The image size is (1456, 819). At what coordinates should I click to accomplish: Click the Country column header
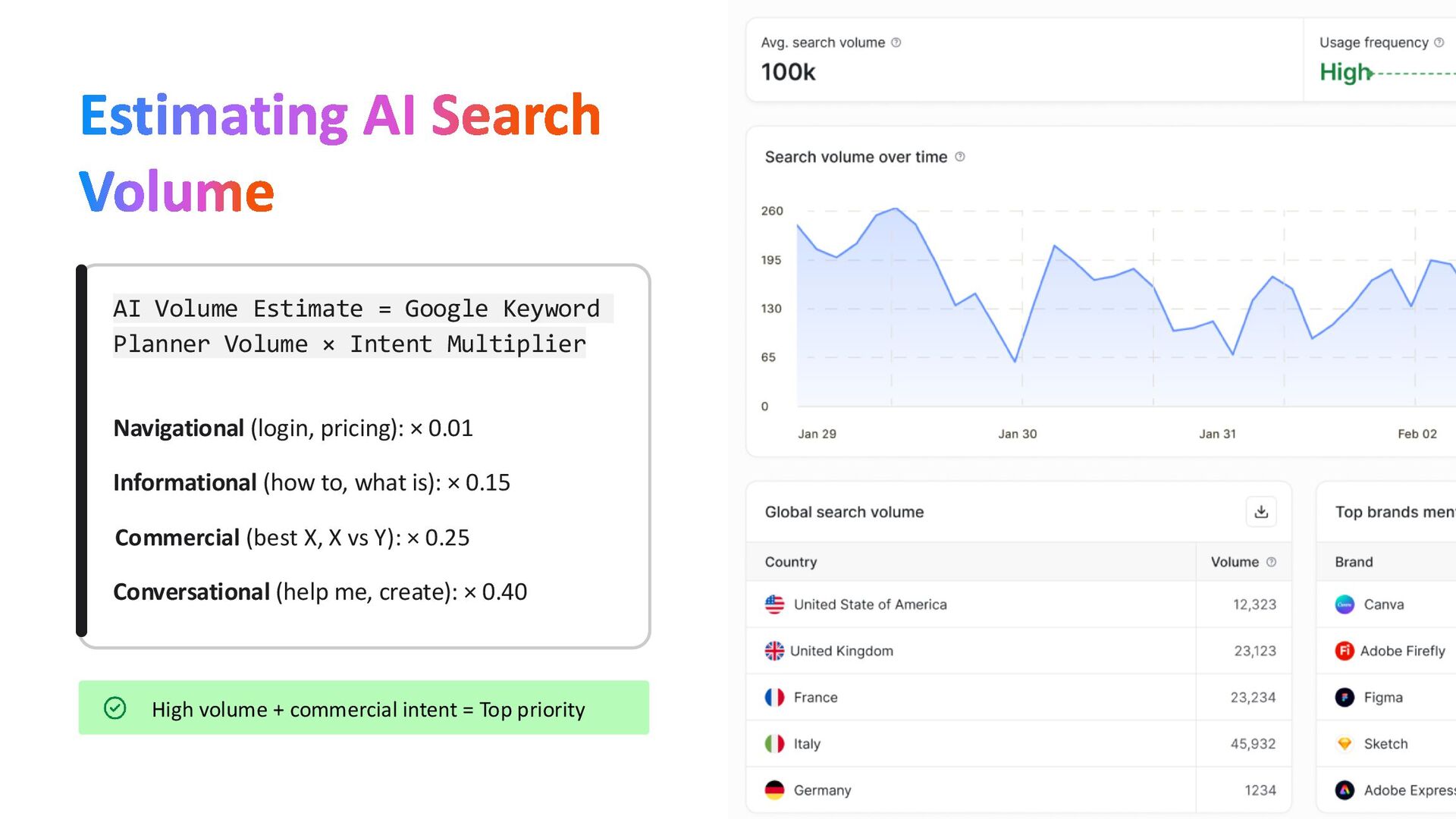tap(791, 562)
